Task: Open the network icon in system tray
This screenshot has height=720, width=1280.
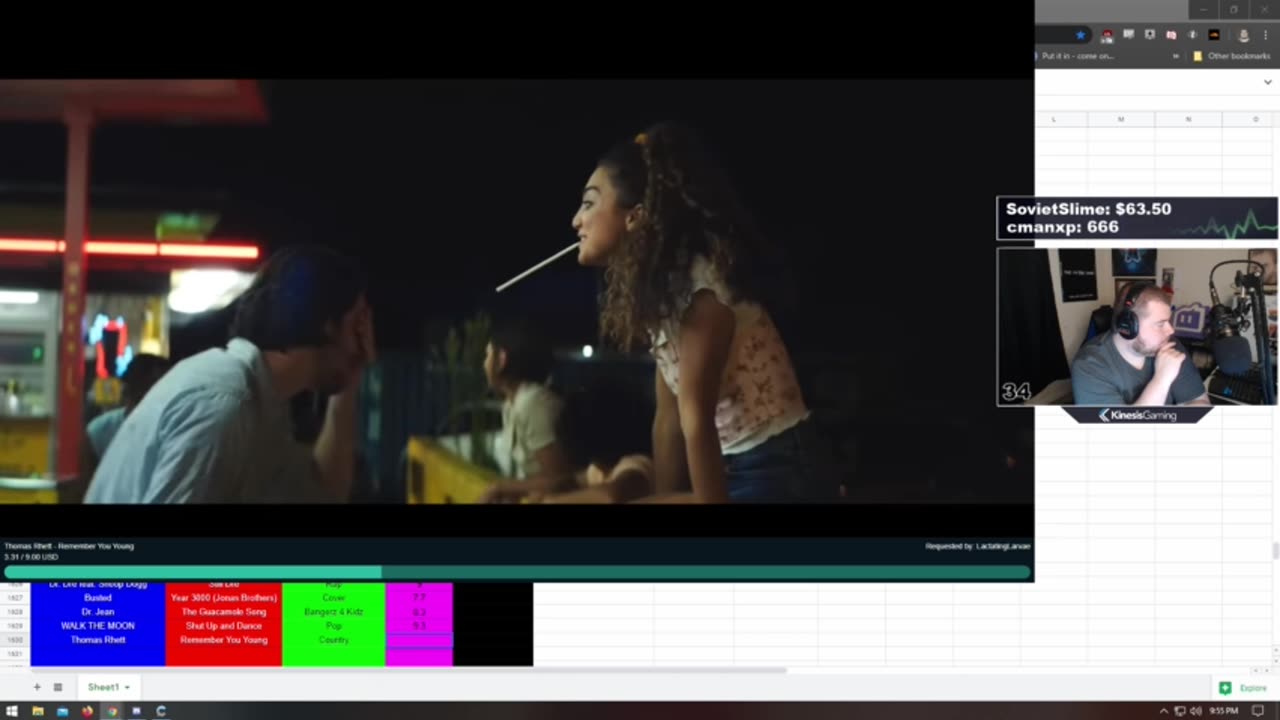Action: [1180, 711]
